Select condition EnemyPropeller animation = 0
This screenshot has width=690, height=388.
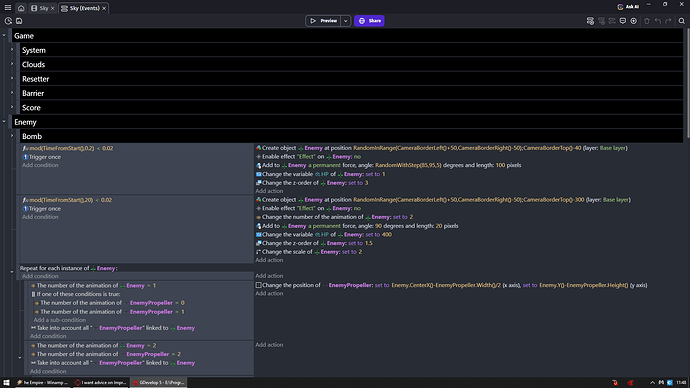[110, 303]
